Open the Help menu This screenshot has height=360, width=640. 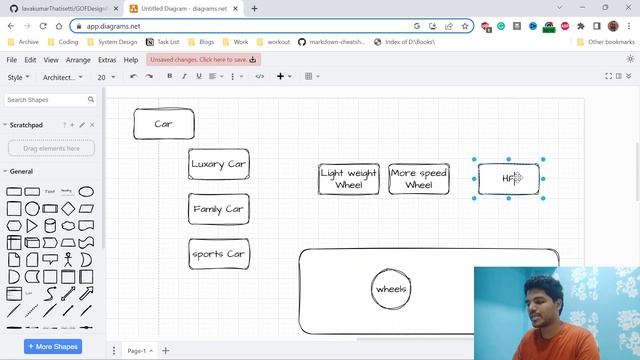coord(131,60)
